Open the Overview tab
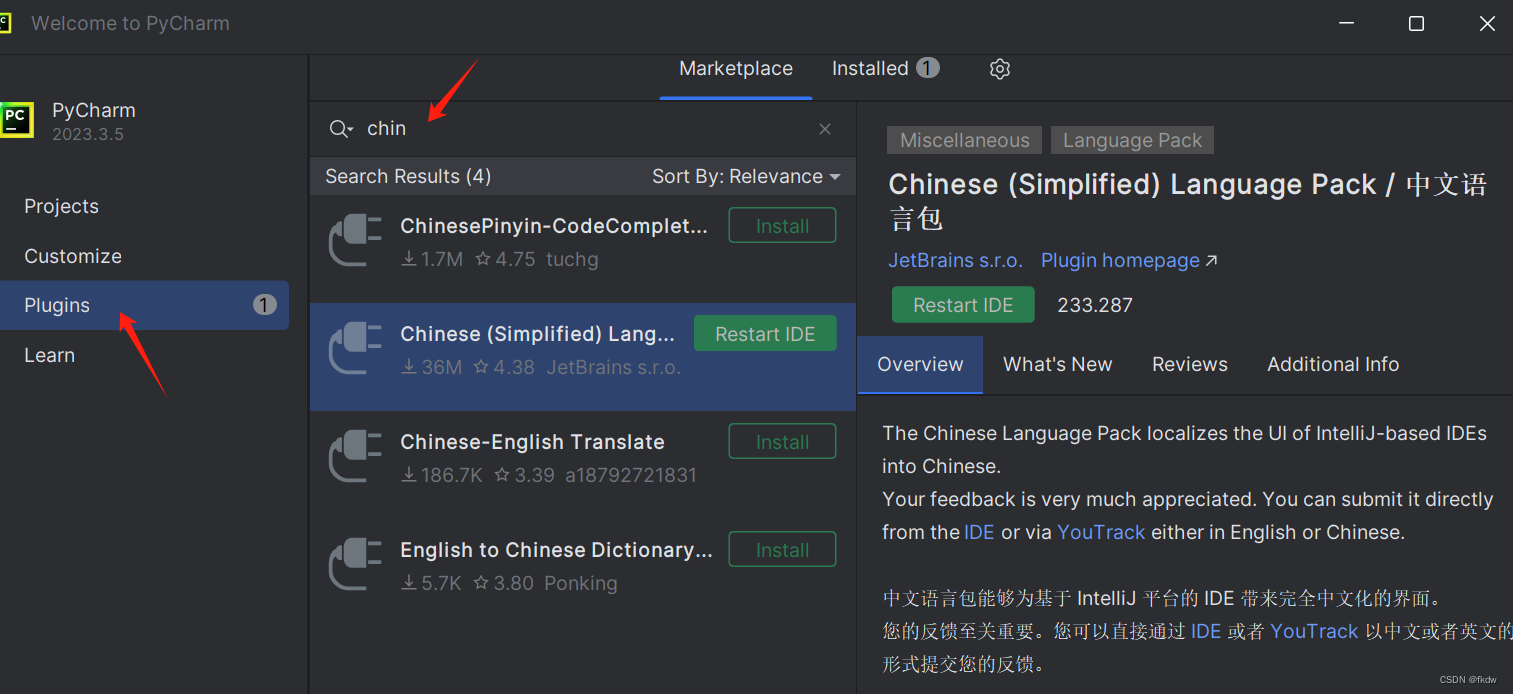1513x694 pixels. pos(920,364)
